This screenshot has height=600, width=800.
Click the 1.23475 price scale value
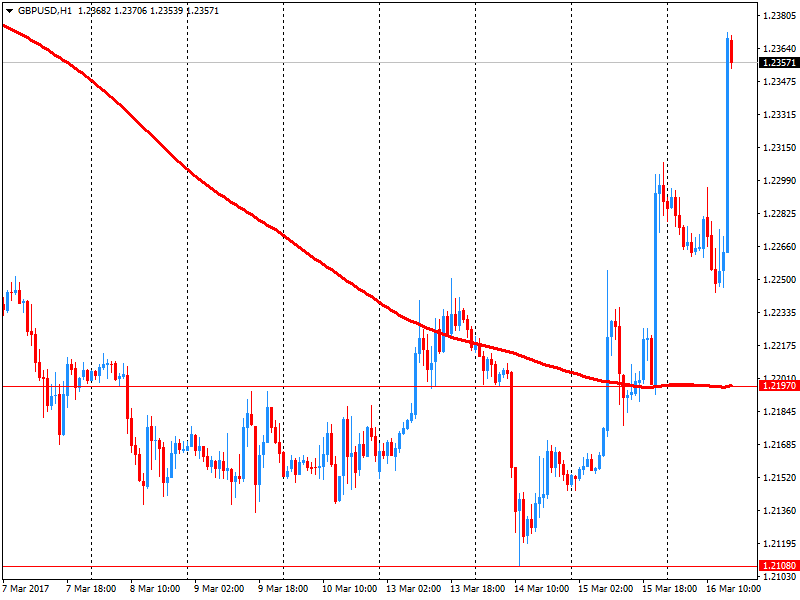click(779, 82)
